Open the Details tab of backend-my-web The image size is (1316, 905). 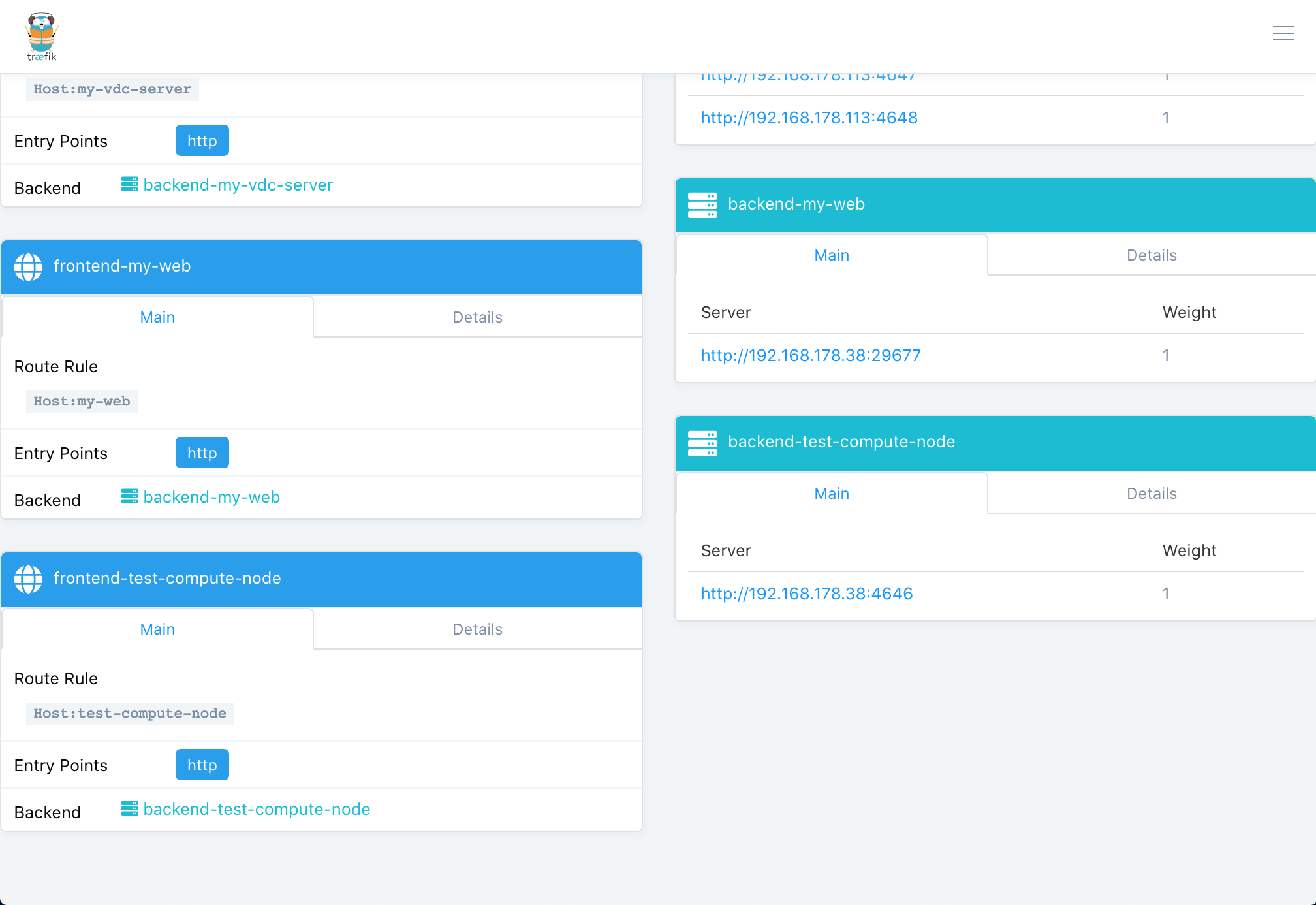click(1151, 255)
